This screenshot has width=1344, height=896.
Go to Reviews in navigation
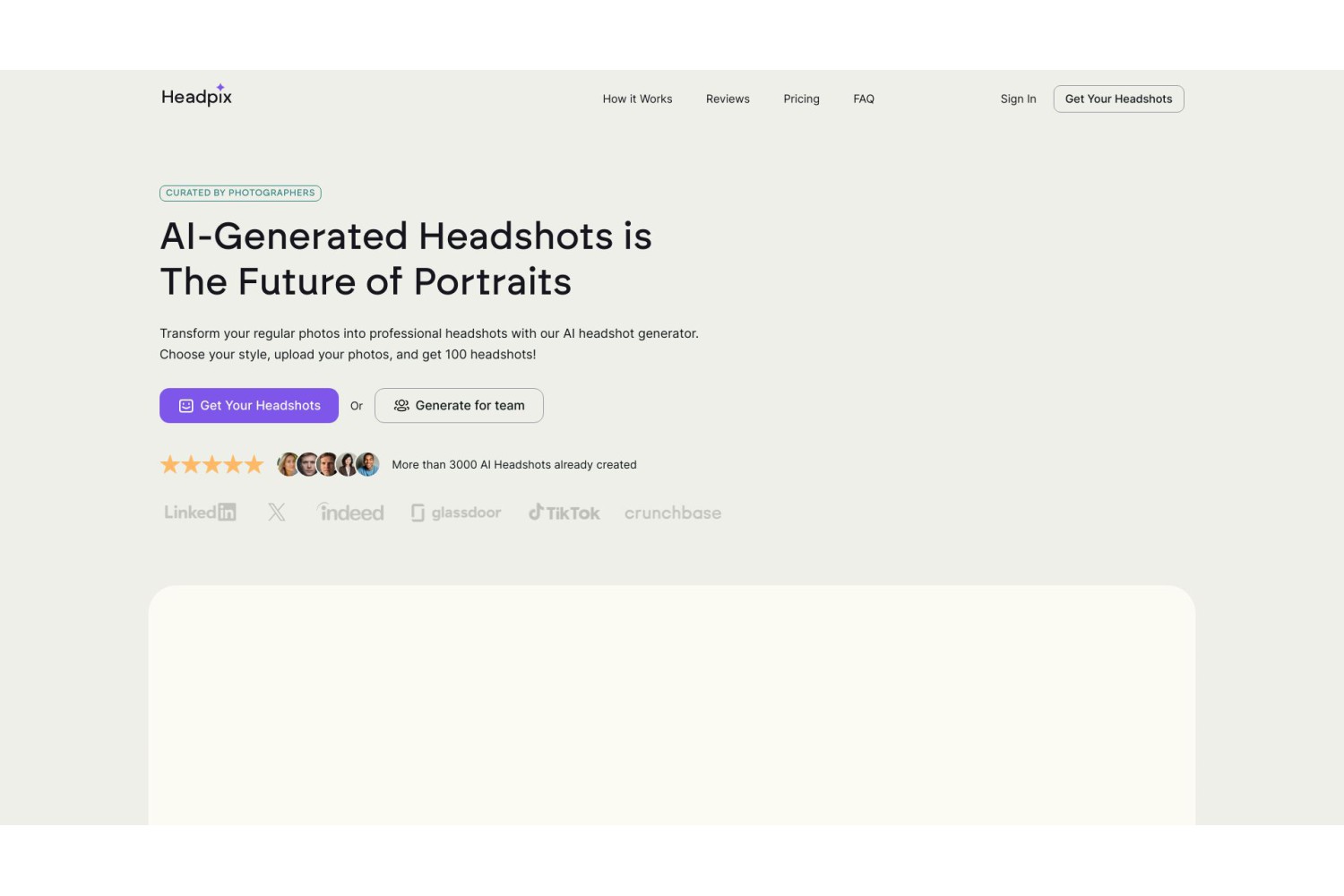pos(728,99)
